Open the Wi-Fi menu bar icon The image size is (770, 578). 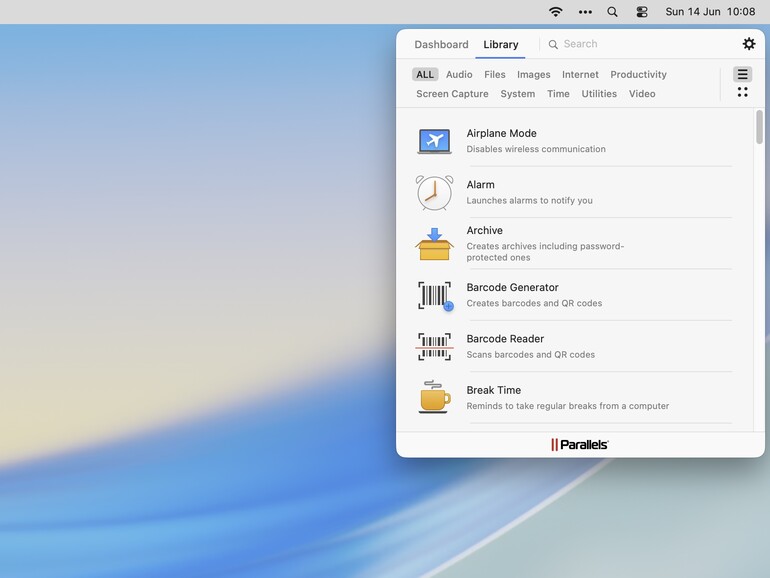[555, 12]
